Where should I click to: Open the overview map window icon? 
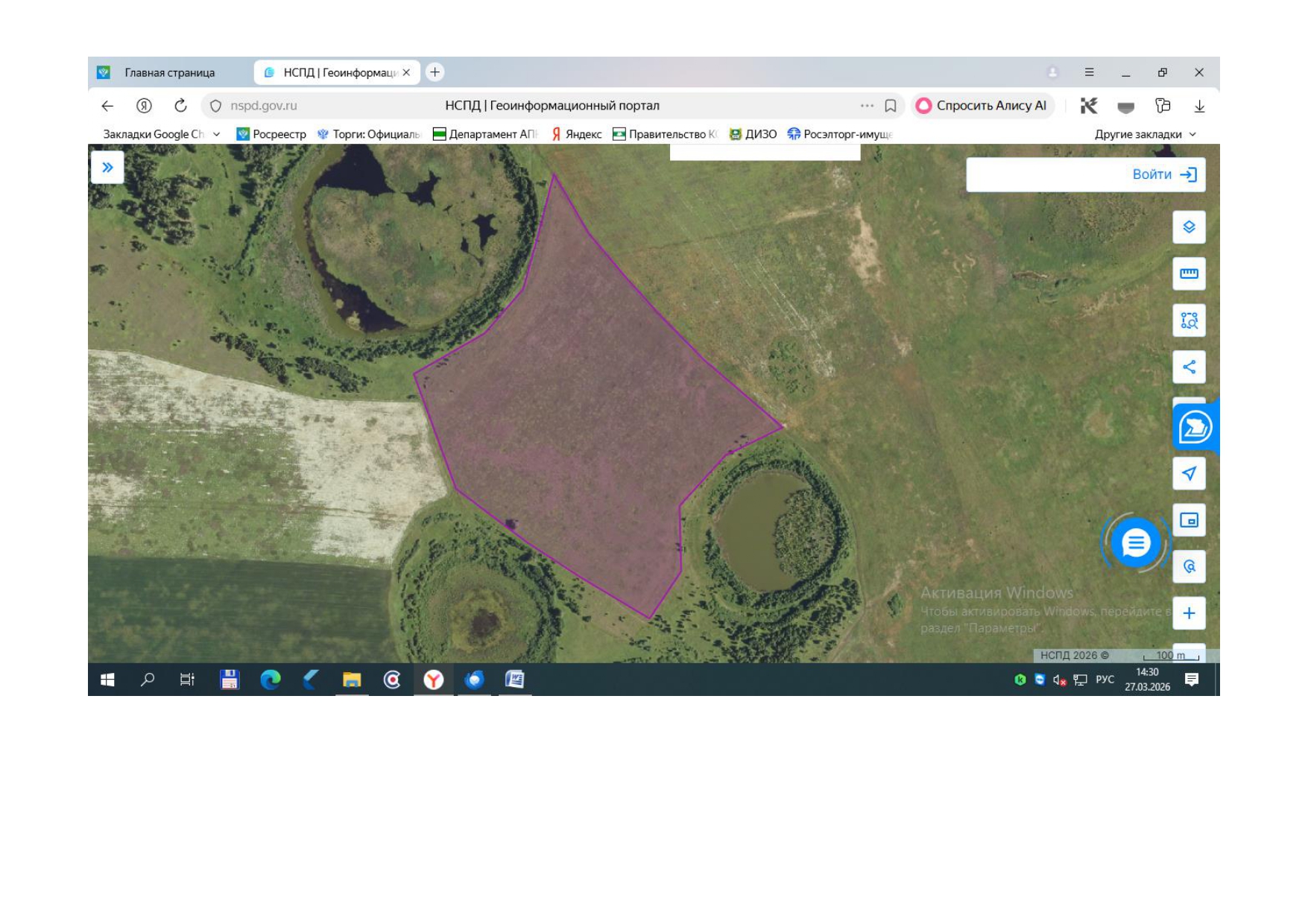point(1189,520)
